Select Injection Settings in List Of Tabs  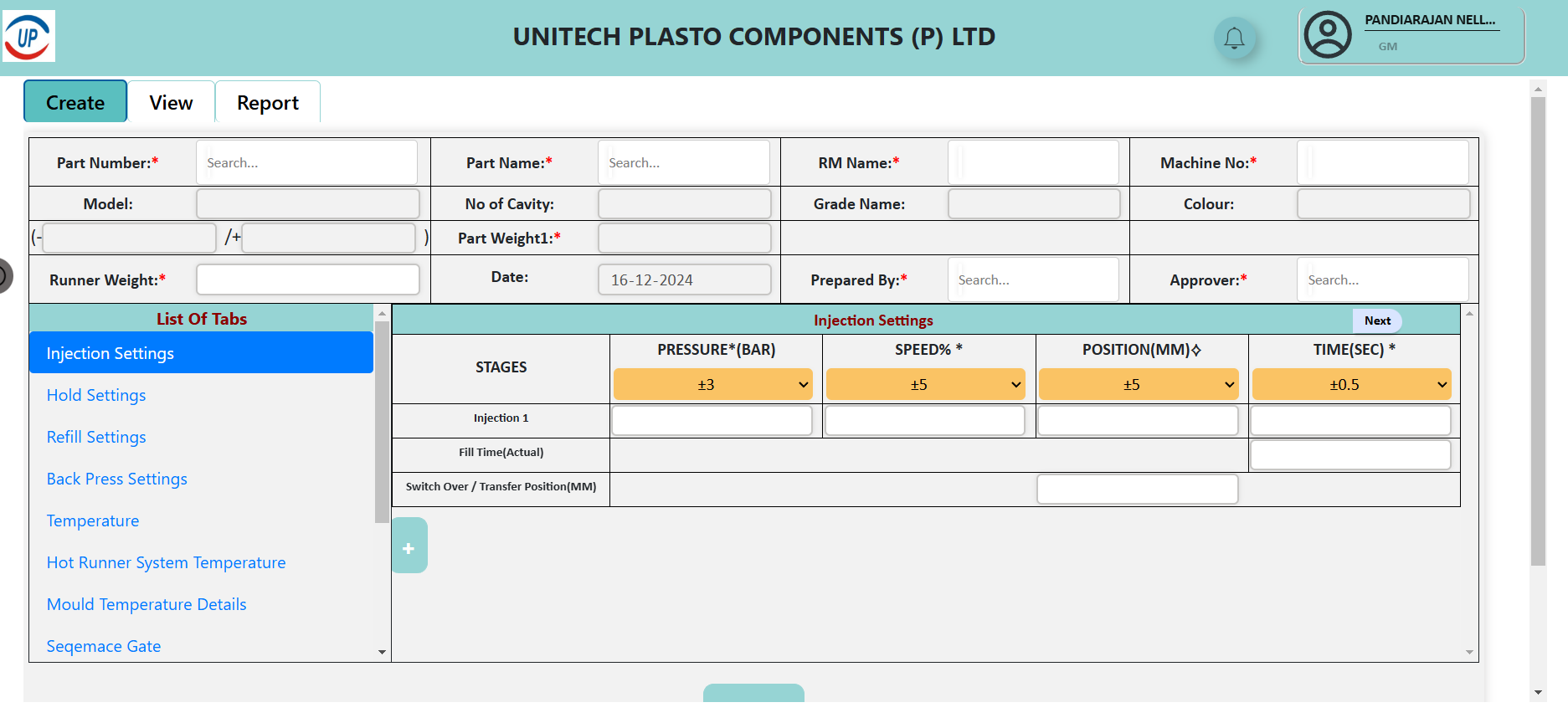click(201, 353)
